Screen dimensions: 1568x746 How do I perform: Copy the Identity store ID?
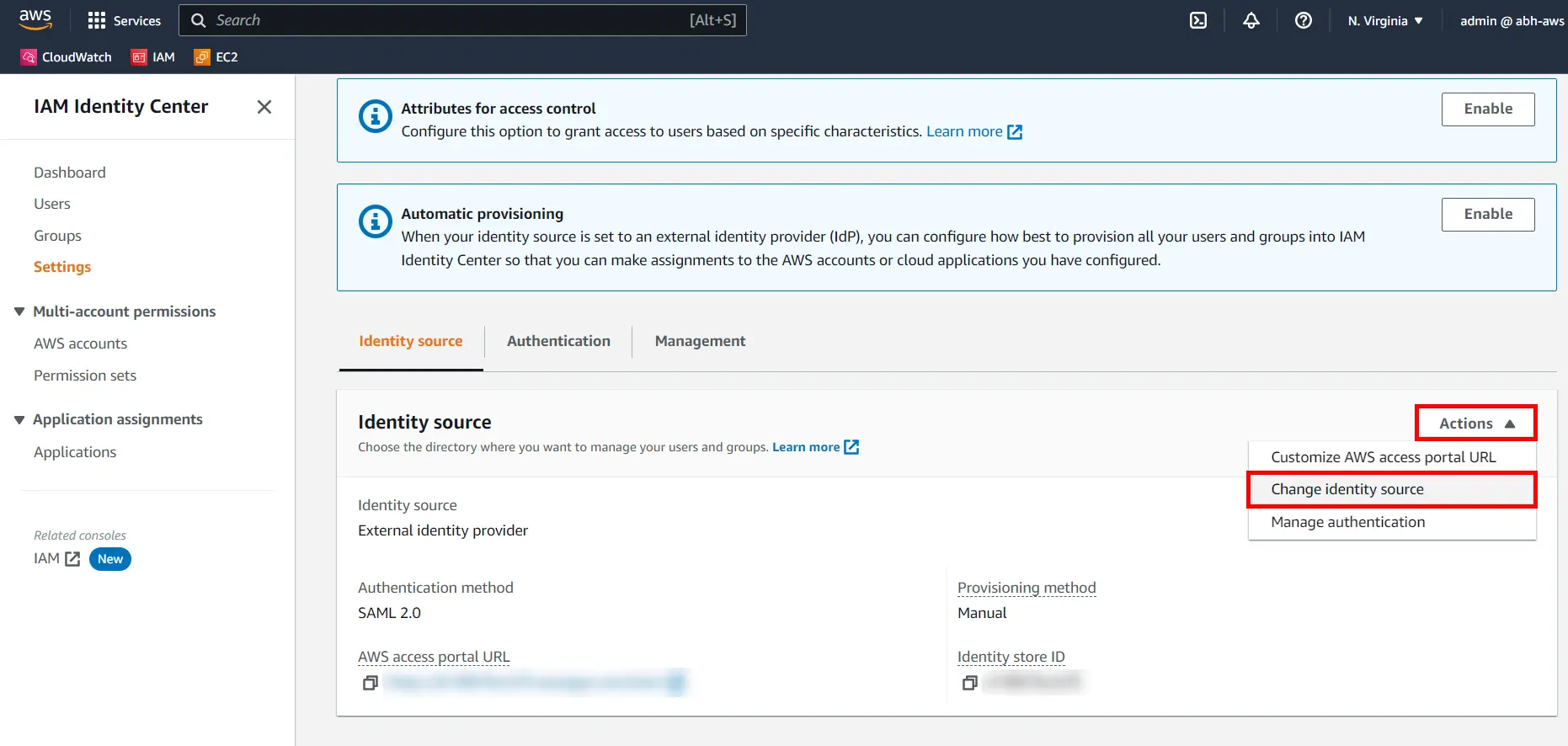coord(969,683)
